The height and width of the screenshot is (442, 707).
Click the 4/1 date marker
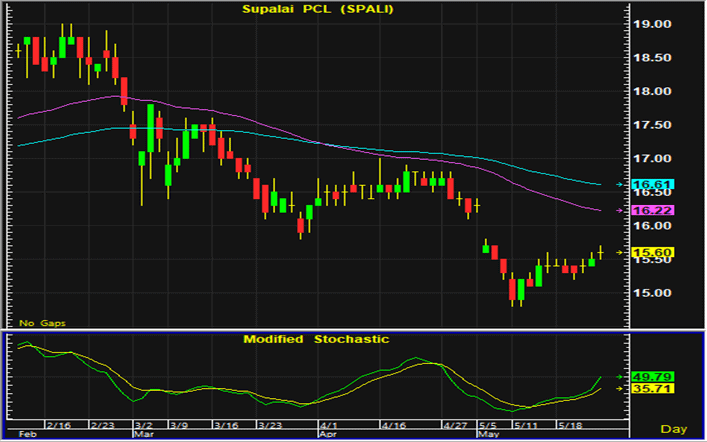pos(329,425)
